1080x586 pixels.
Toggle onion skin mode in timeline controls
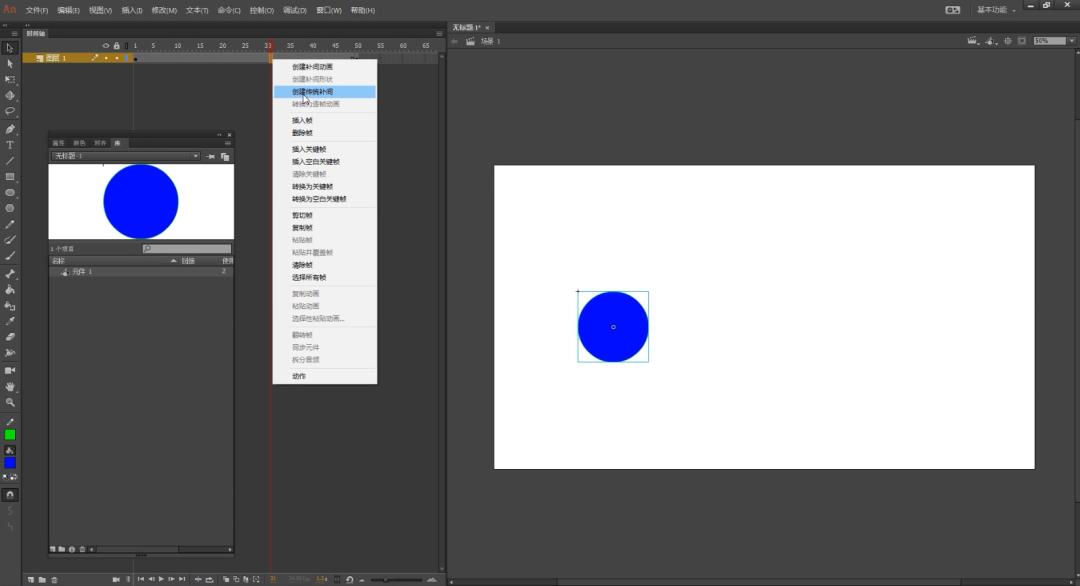tap(227, 578)
